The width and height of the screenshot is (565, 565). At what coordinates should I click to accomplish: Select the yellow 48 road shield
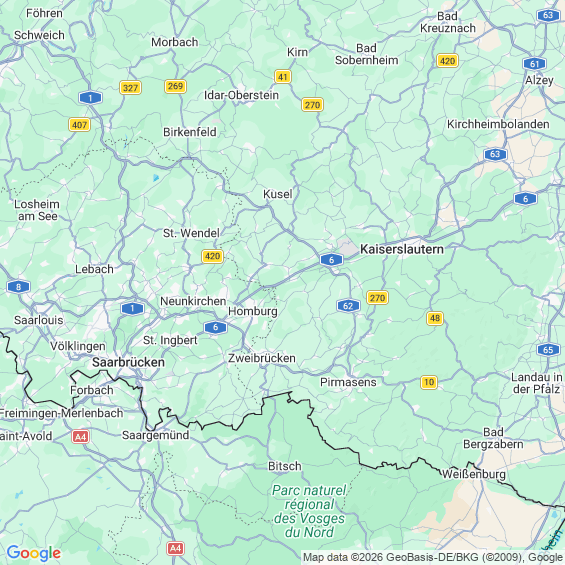tap(435, 318)
